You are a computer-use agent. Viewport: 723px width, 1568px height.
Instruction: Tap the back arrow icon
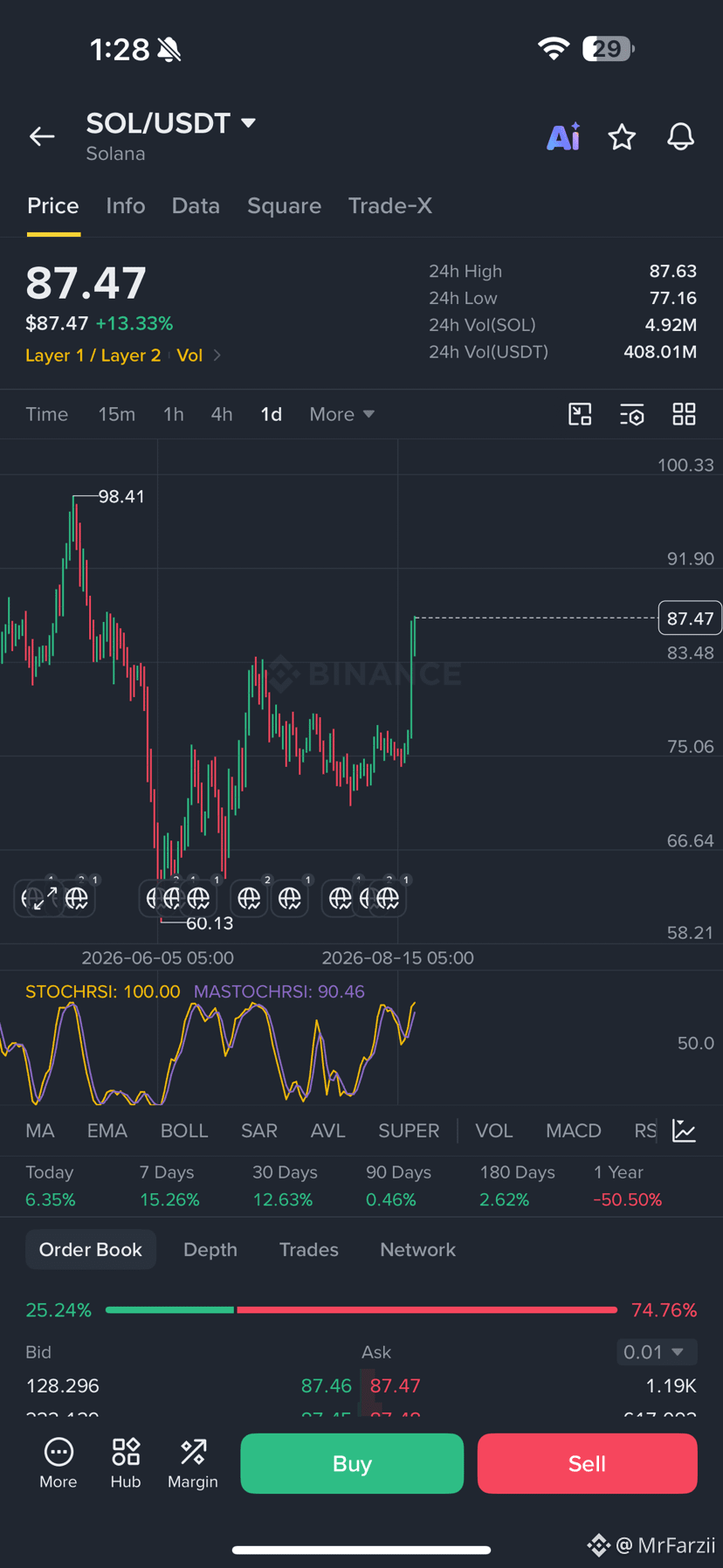click(x=42, y=136)
